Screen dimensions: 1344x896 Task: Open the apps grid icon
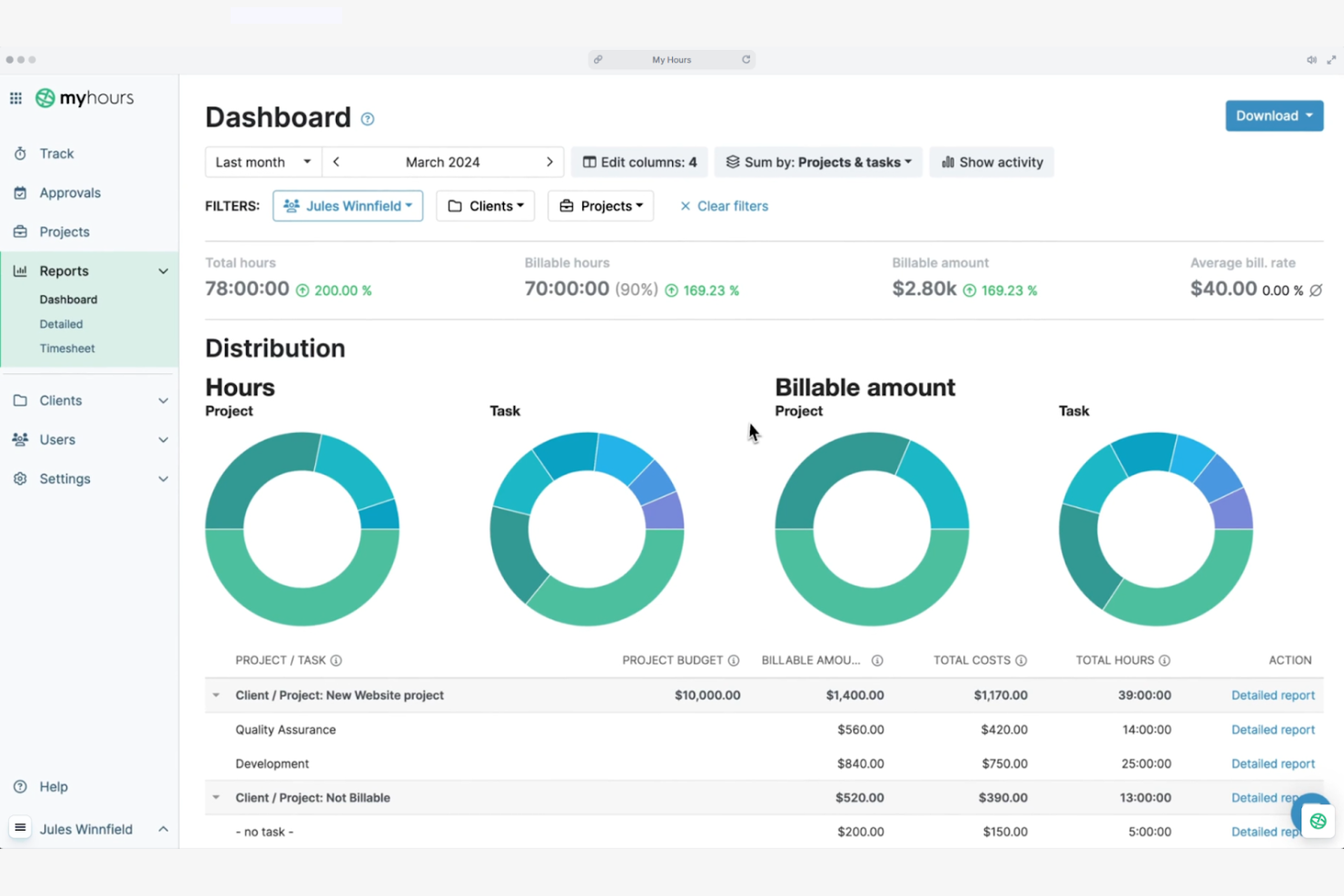click(15, 98)
